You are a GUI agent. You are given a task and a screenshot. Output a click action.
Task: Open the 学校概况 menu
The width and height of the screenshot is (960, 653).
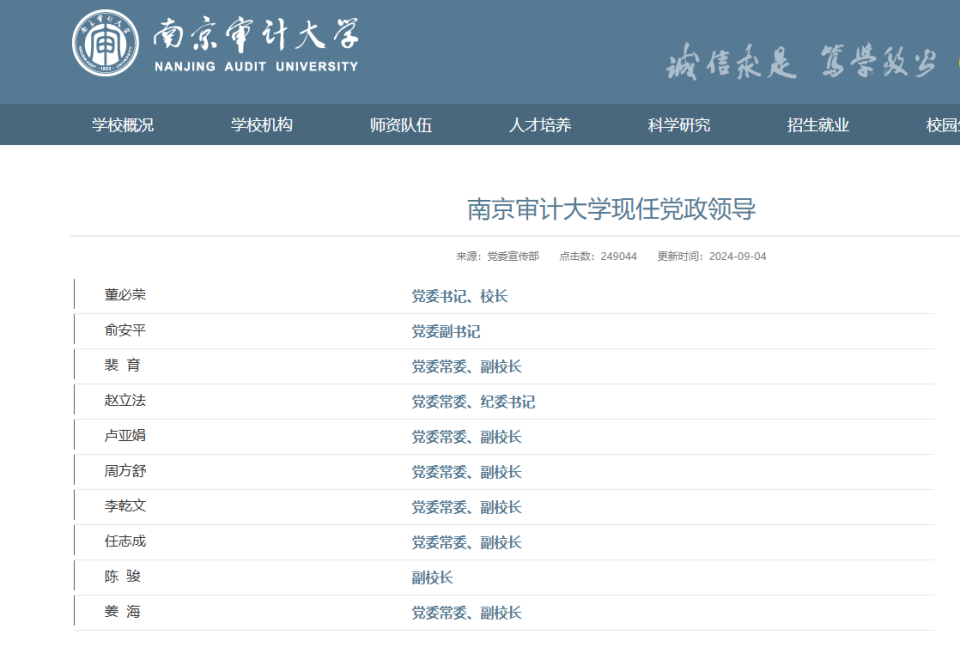(x=123, y=125)
